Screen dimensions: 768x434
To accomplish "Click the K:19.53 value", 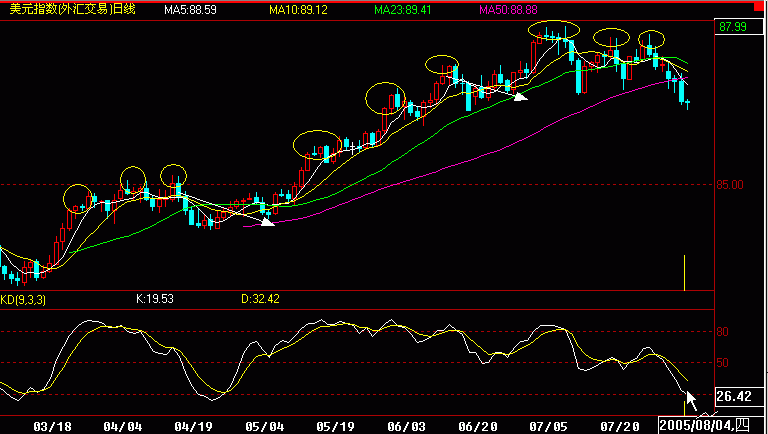I will point(155,299).
